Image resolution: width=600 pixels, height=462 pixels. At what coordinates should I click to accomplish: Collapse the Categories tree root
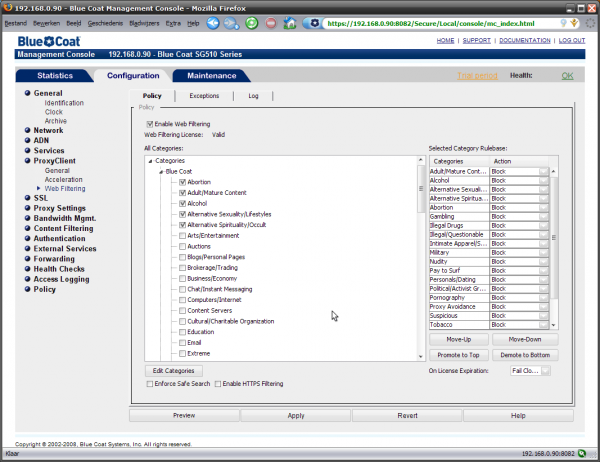150,161
